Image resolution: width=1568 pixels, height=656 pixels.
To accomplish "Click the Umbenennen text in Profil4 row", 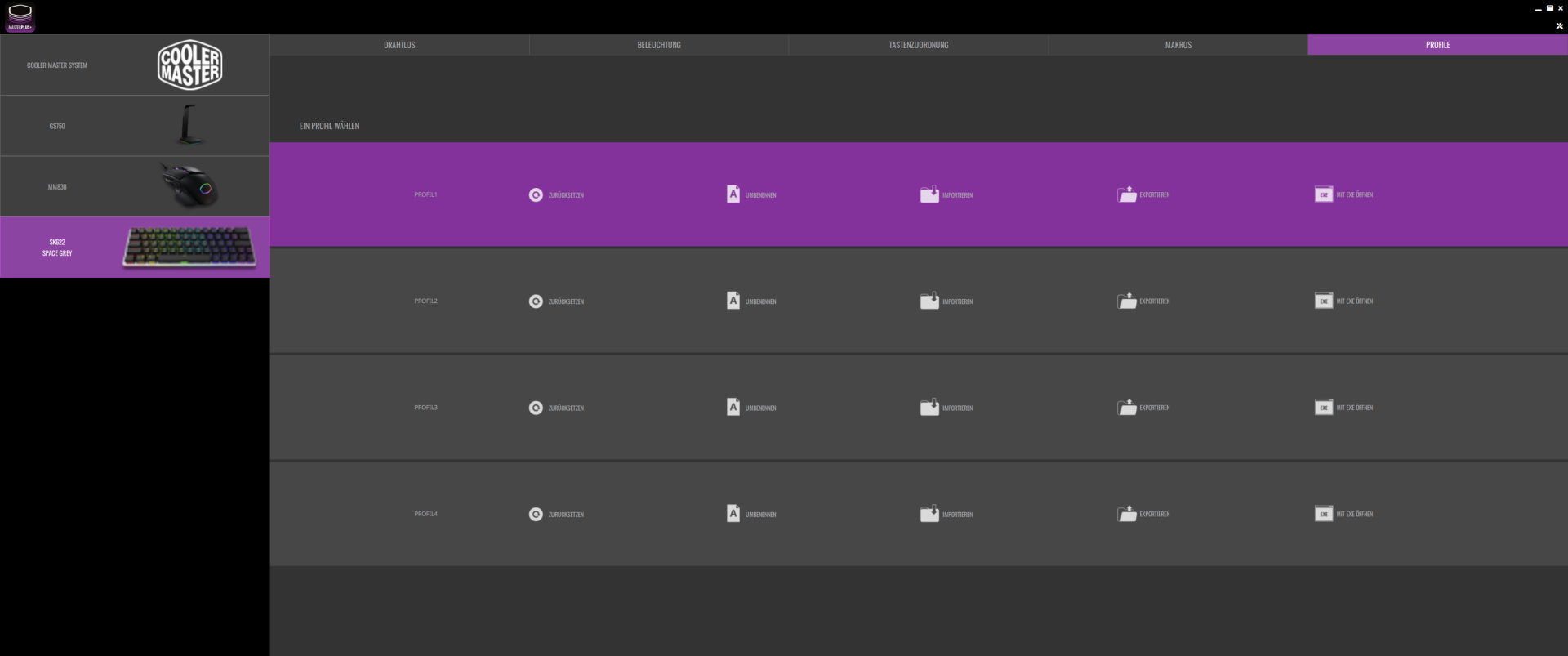I will point(760,515).
